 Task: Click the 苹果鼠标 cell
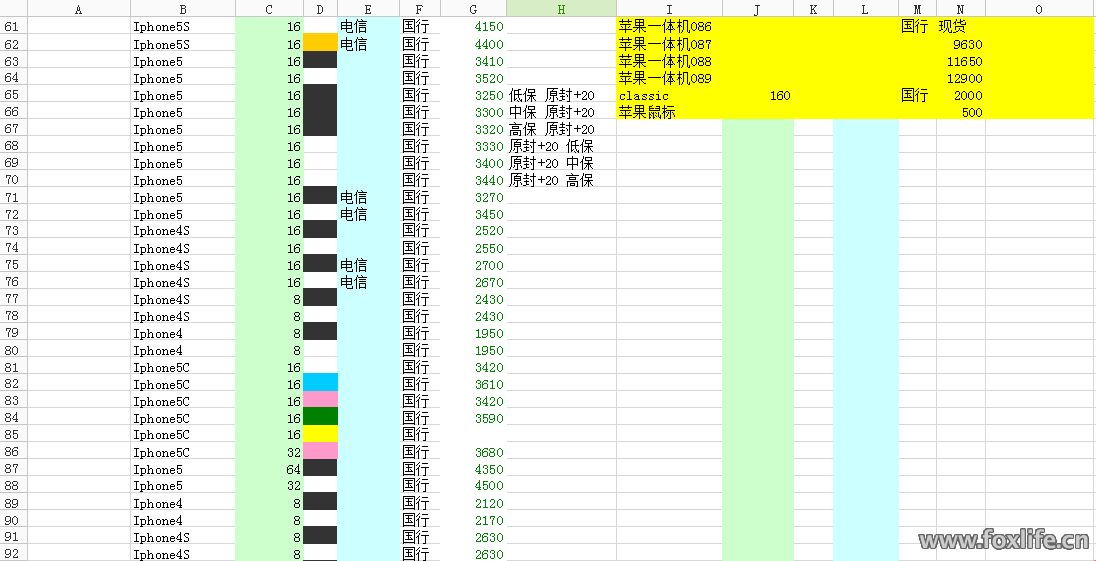(x=667, y=113)
